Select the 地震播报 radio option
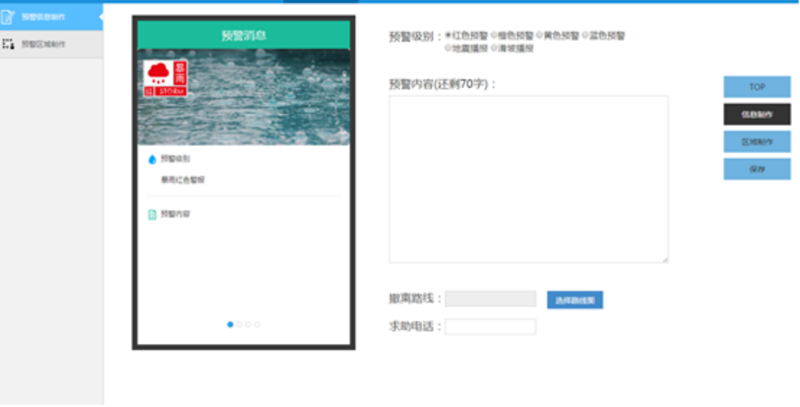This screenshot has height=407, width=800. (447, 47)
